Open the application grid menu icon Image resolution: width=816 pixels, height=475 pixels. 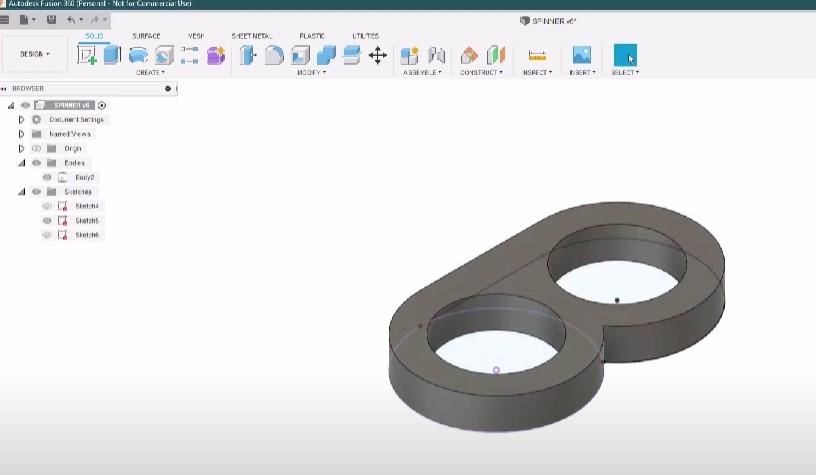[5, 20]
